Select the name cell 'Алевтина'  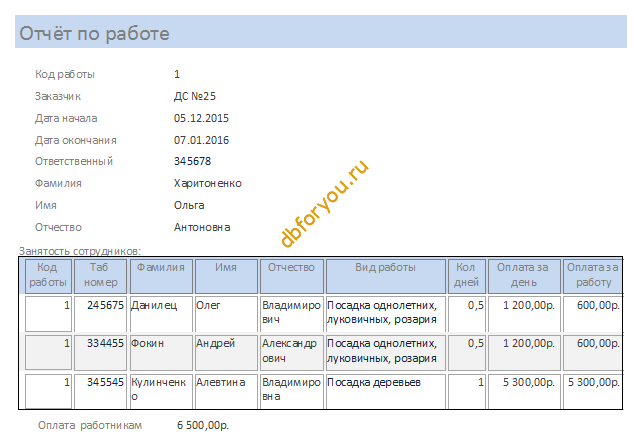click(x=226, y=391)
